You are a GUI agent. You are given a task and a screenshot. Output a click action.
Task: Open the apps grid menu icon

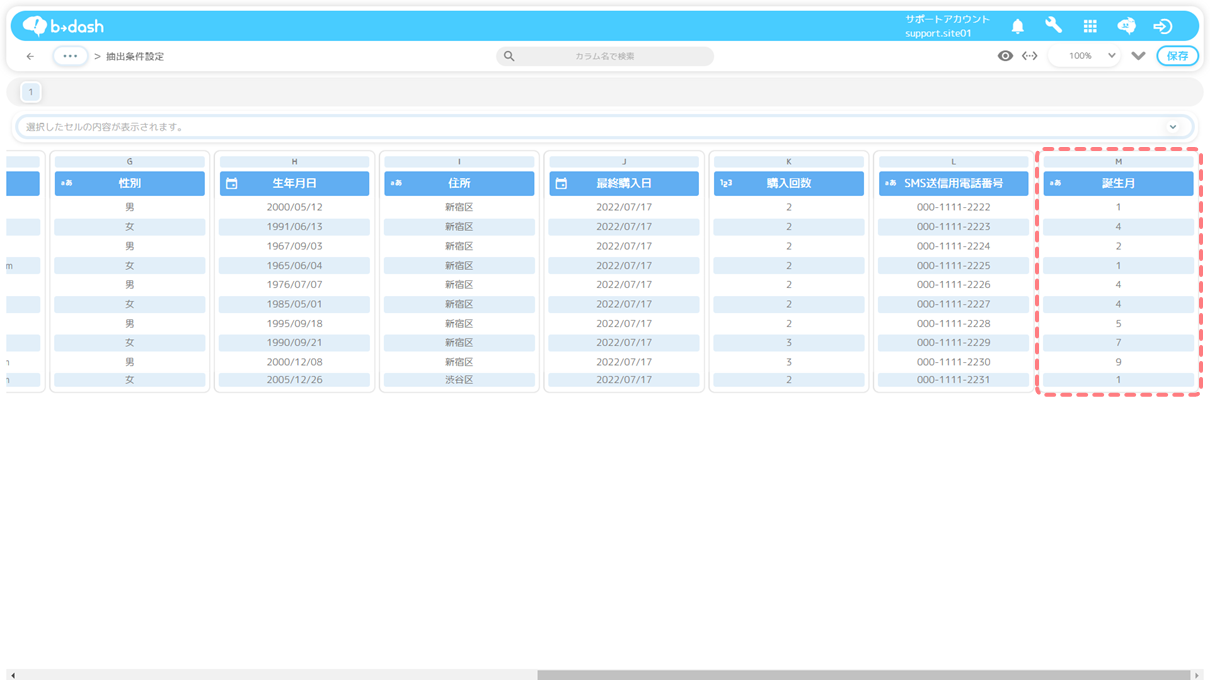(1090, 26)
